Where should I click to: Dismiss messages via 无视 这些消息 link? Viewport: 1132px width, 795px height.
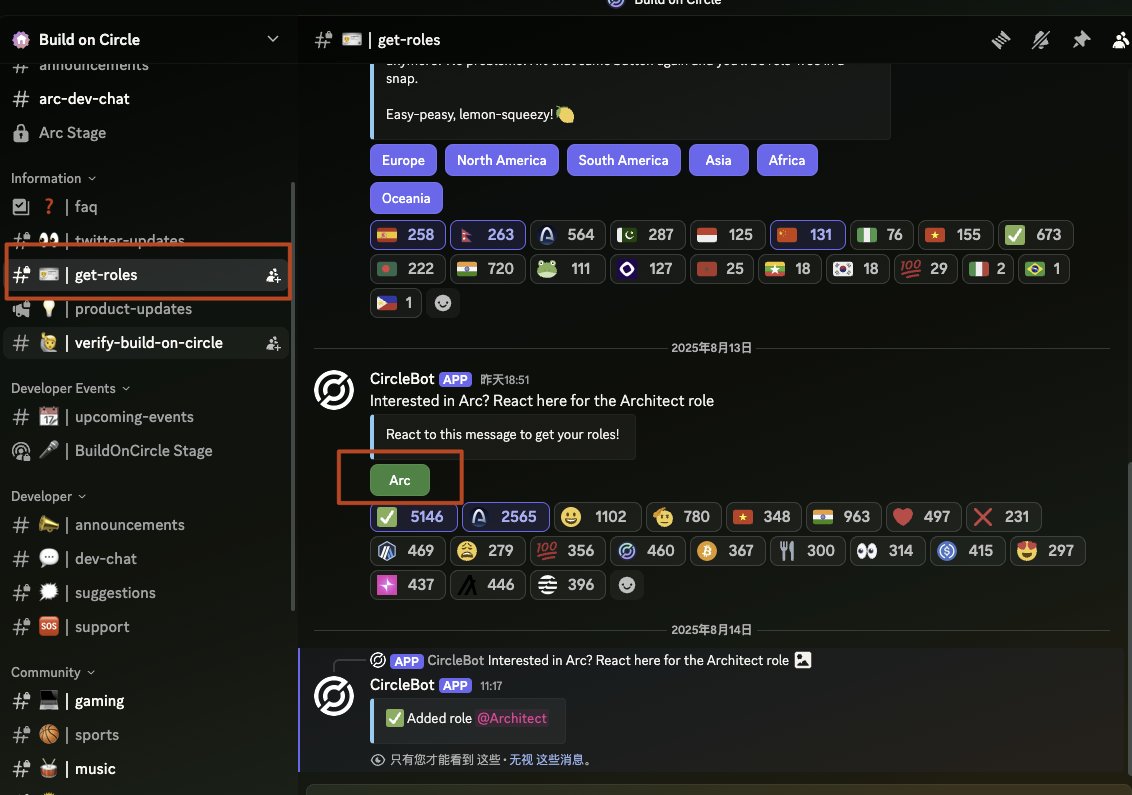pyautogui.click(x=547, y=760)
